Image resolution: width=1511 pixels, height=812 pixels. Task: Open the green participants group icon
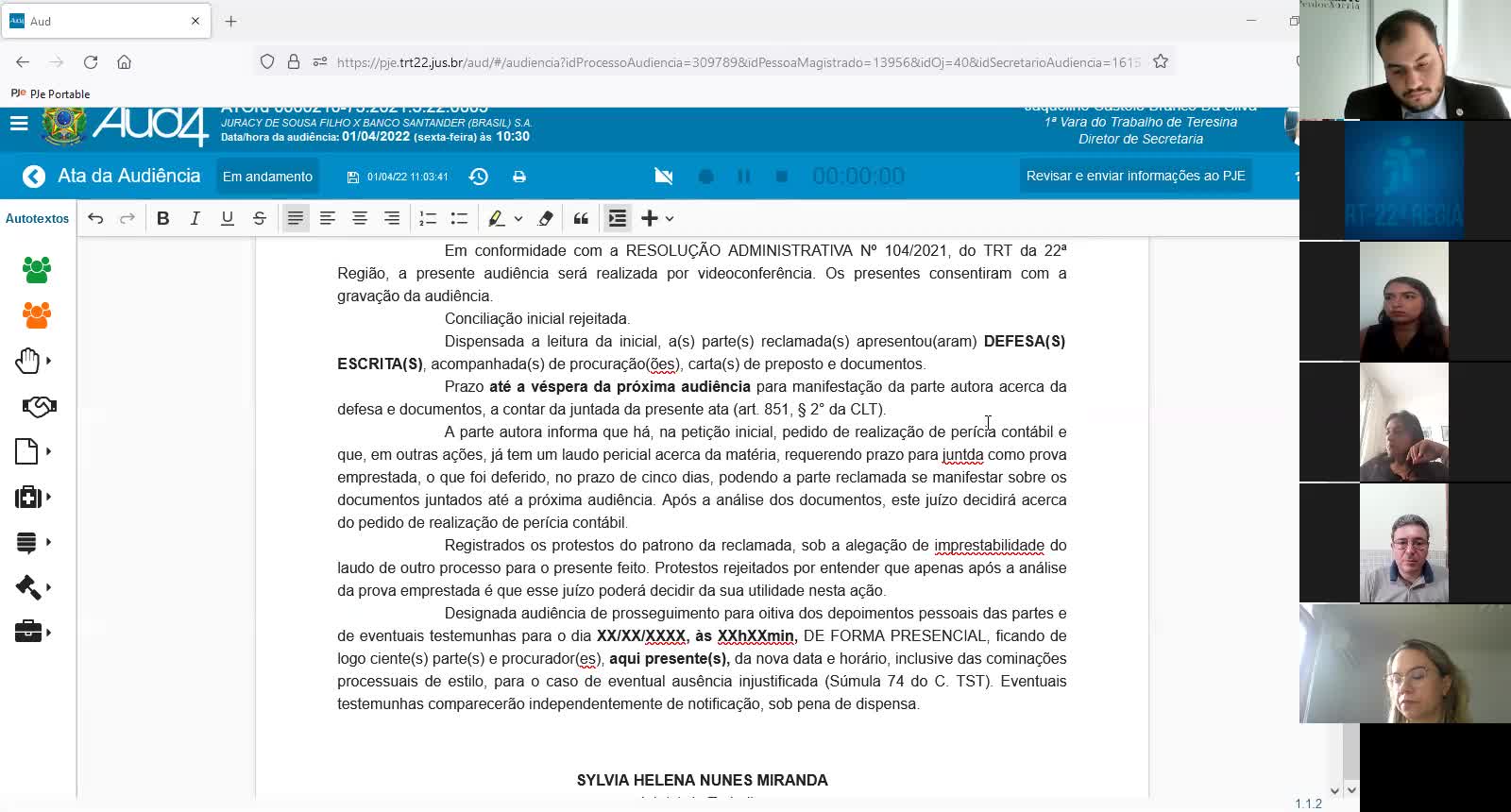pos(37,270)
